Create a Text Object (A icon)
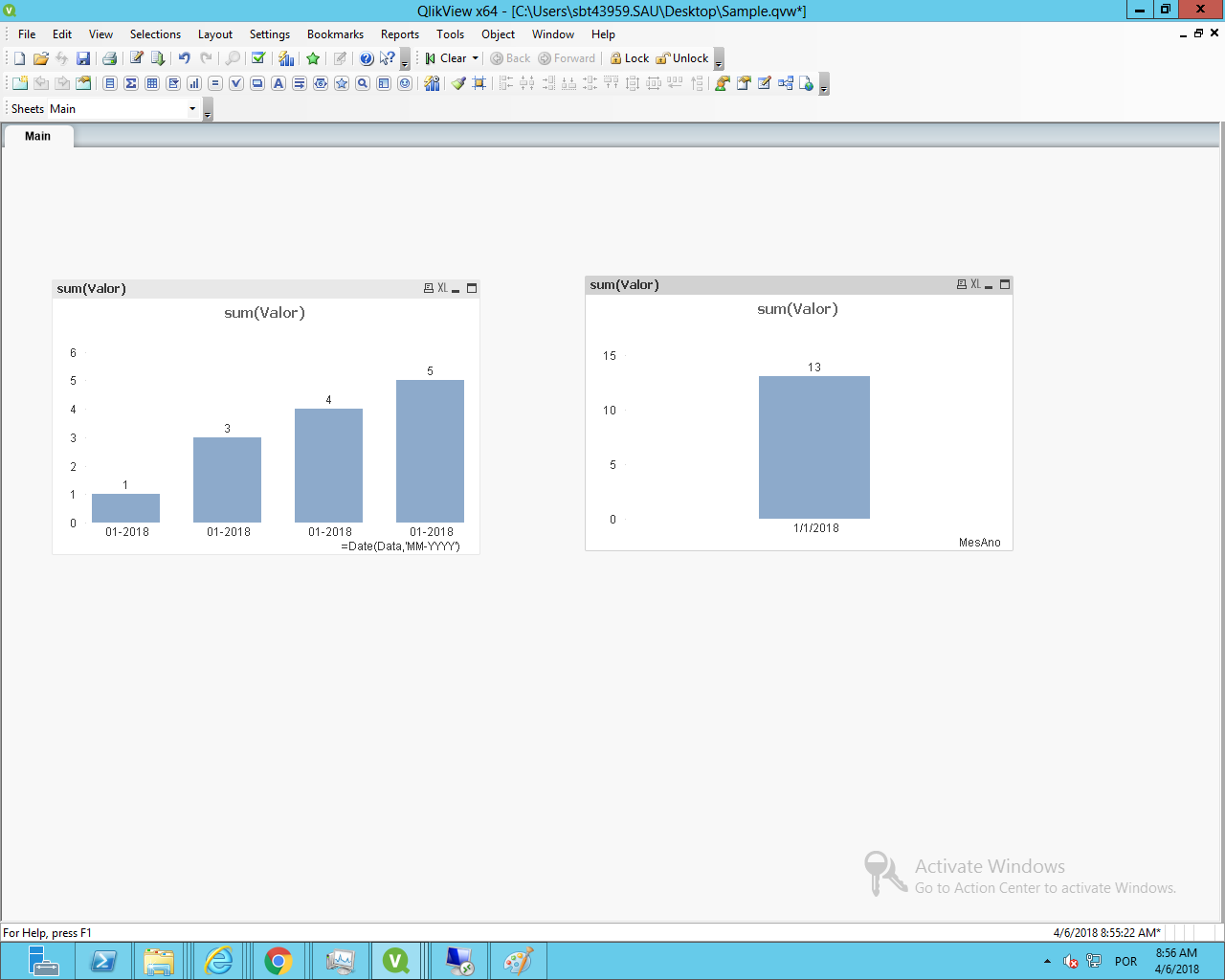The width and height of the screenshot is (1225, 980). [x=278, y=83]
